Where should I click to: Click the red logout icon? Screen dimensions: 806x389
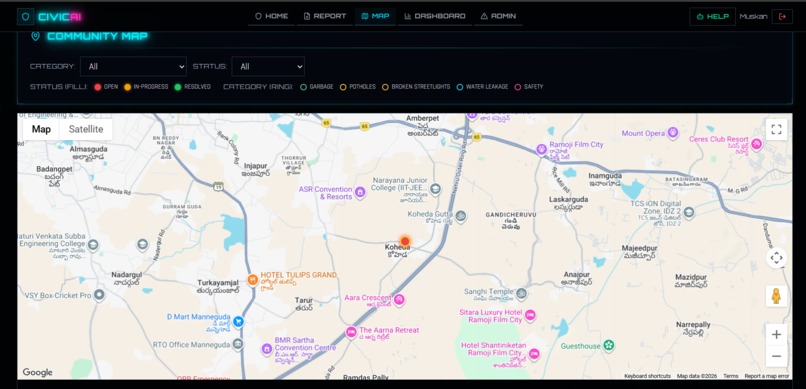[x=782, y=16]
